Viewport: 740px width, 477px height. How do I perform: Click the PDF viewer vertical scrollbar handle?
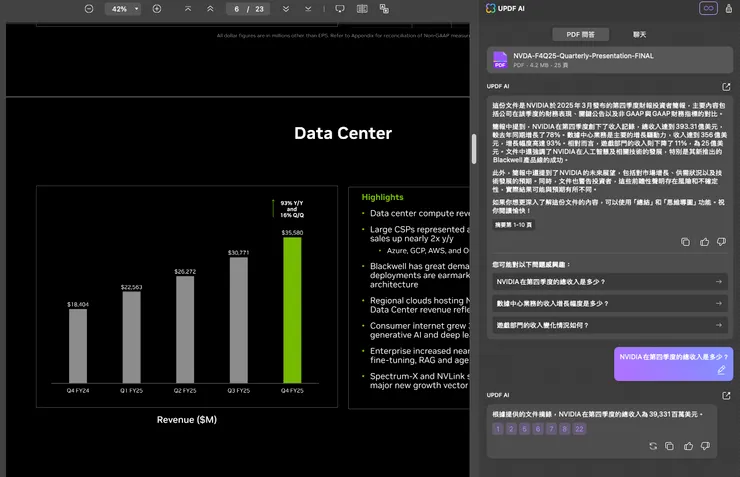474,149
